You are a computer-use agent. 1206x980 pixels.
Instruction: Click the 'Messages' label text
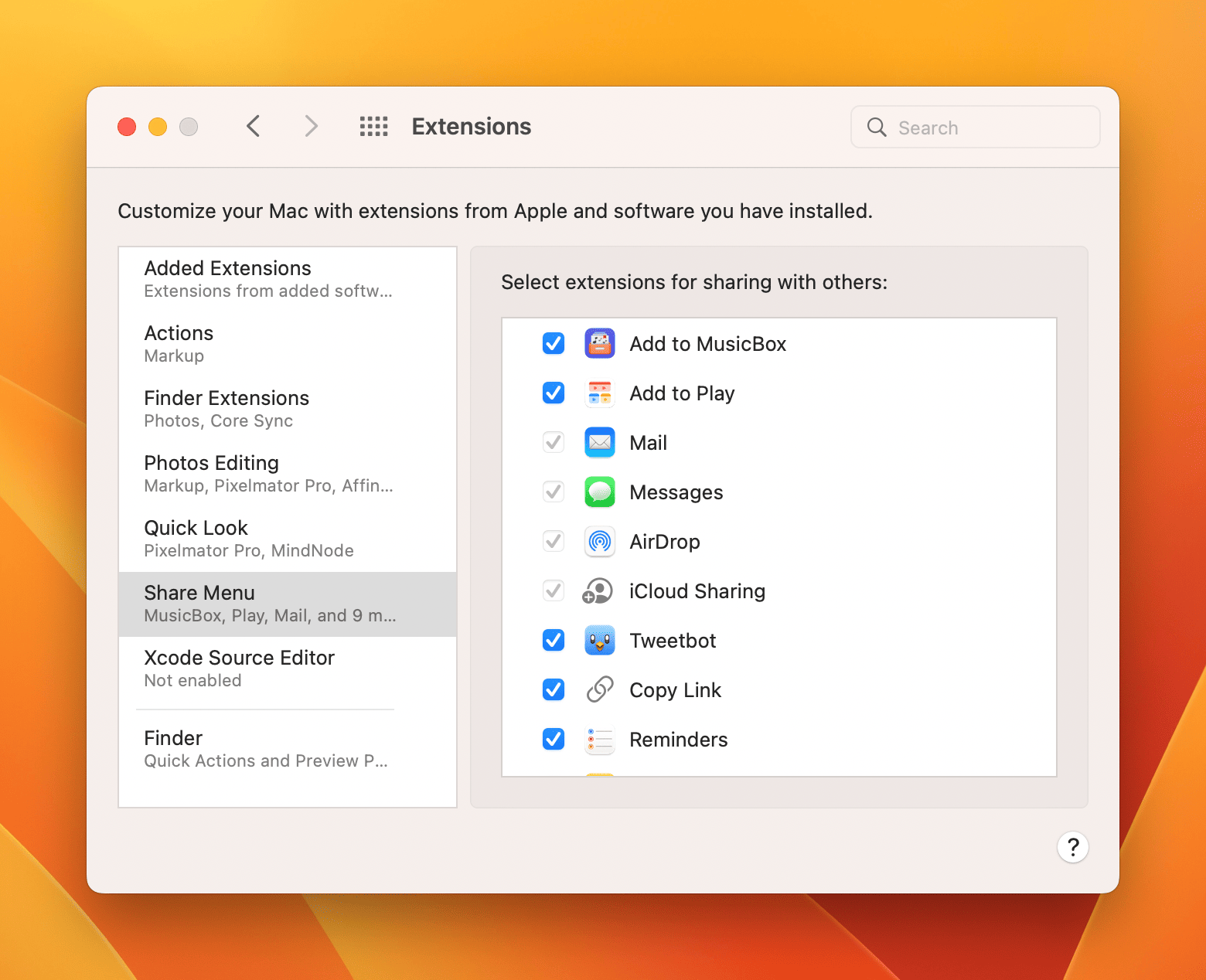[676, 492]
